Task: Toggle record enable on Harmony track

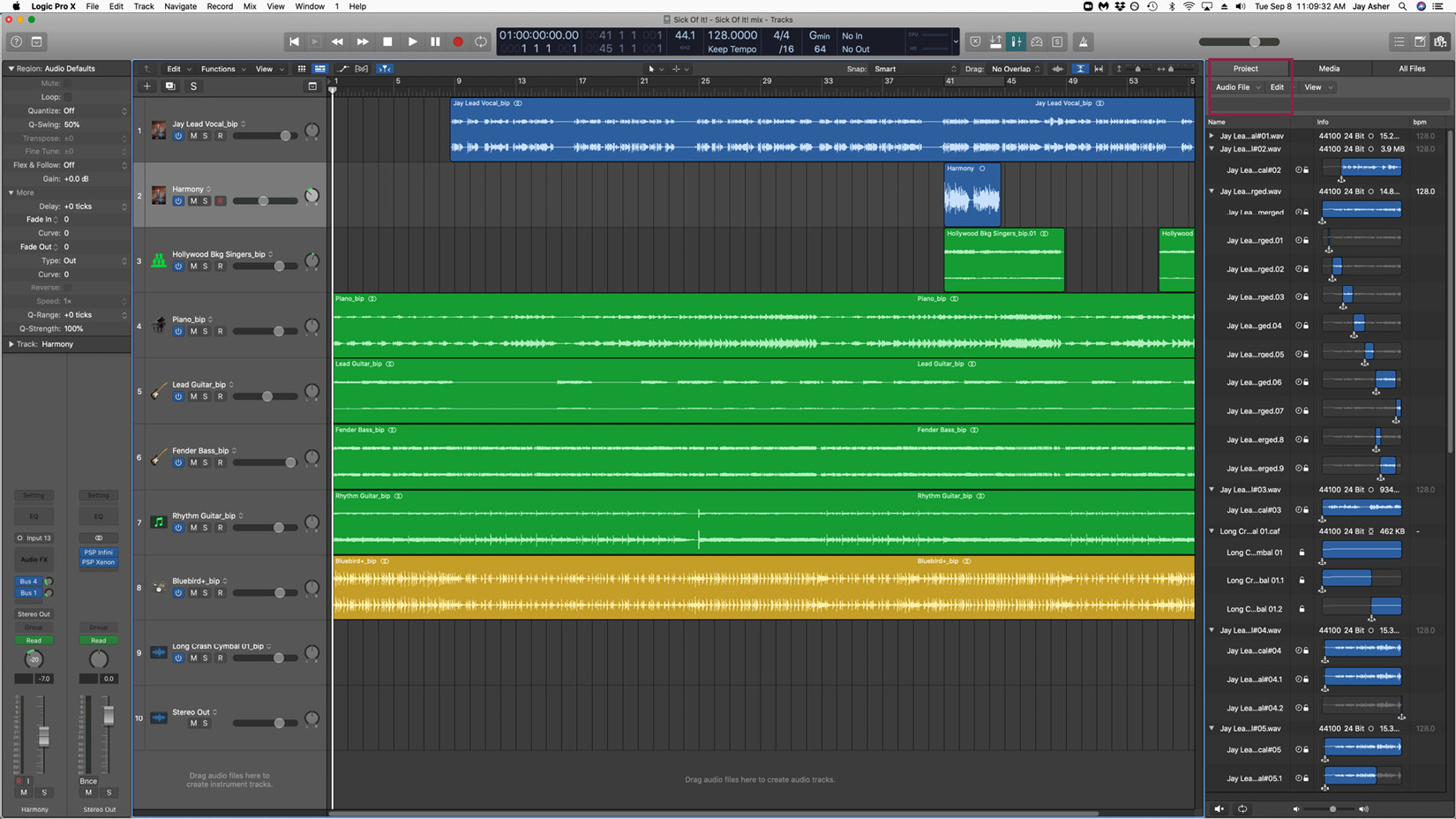Action: tap(221, 201)
